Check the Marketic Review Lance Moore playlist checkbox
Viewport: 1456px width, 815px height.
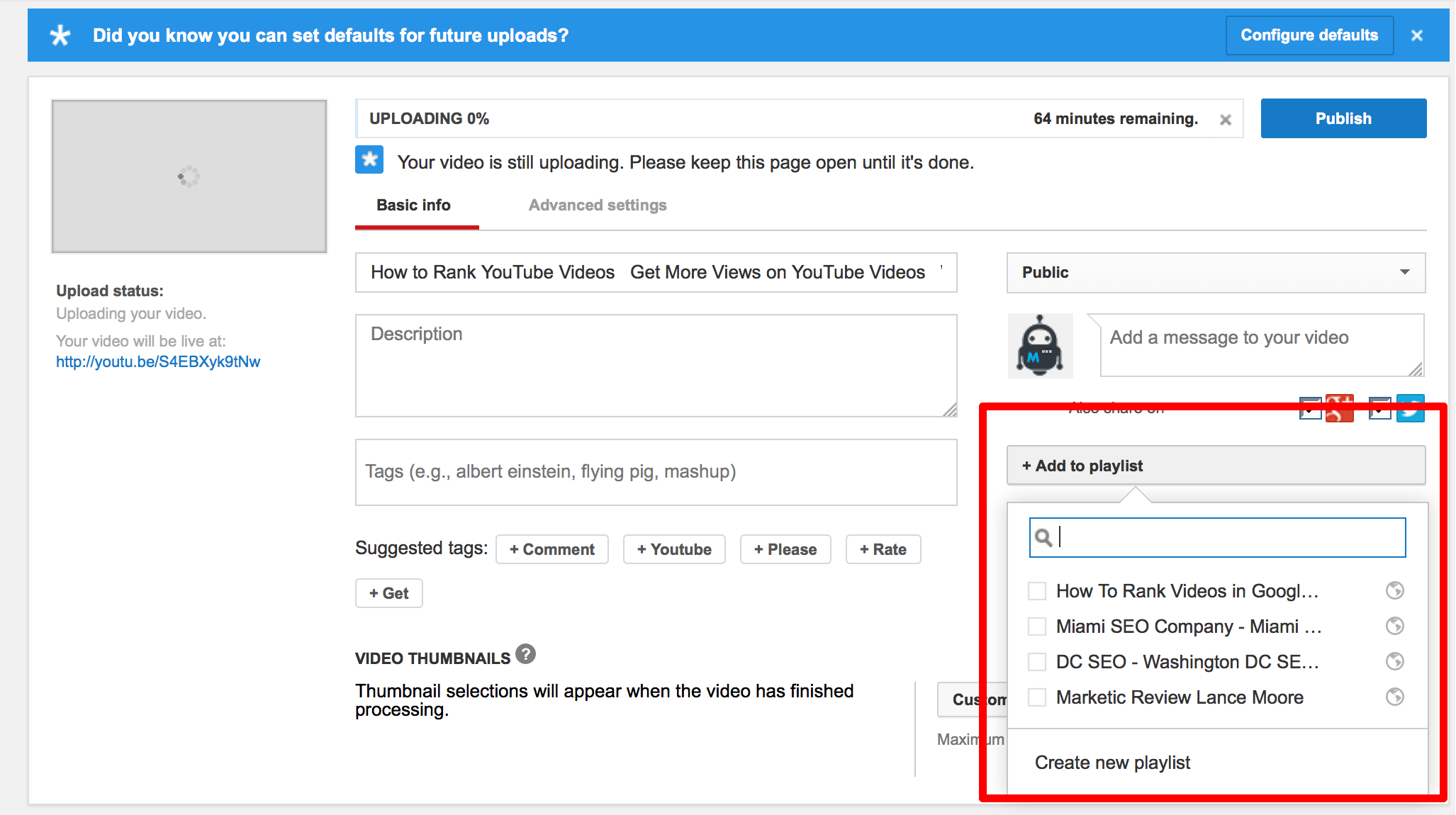[1036, 697]
